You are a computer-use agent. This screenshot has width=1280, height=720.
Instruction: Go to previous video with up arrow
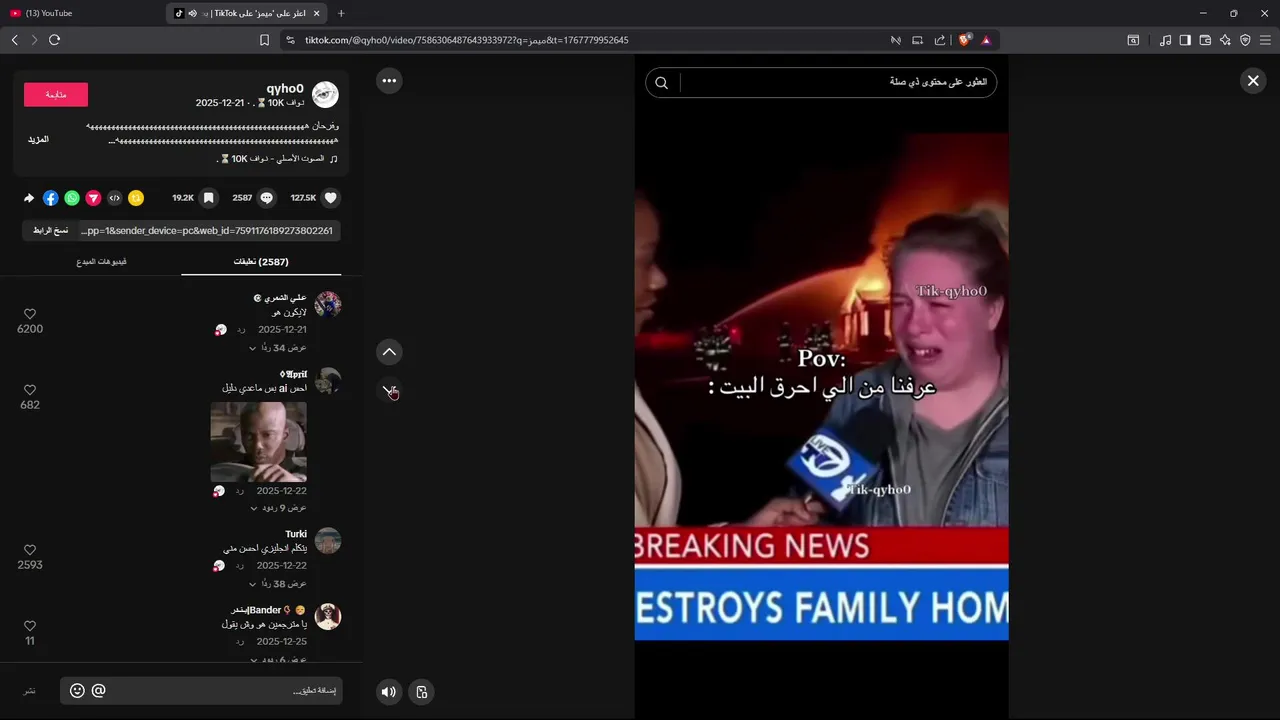pyautogui.click(x=389, y=352)
